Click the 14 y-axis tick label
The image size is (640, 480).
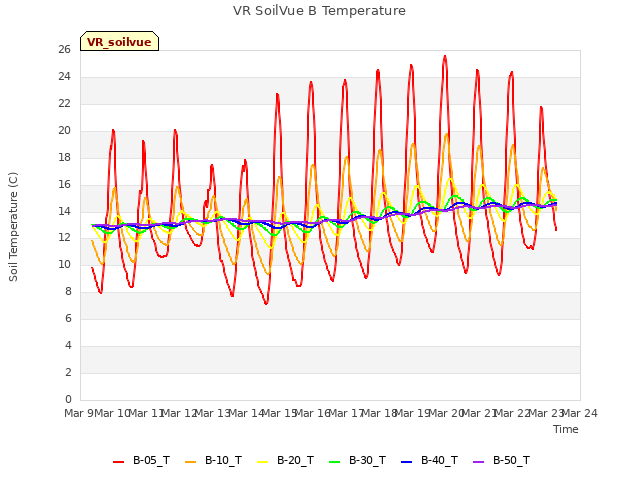(64, 211)
